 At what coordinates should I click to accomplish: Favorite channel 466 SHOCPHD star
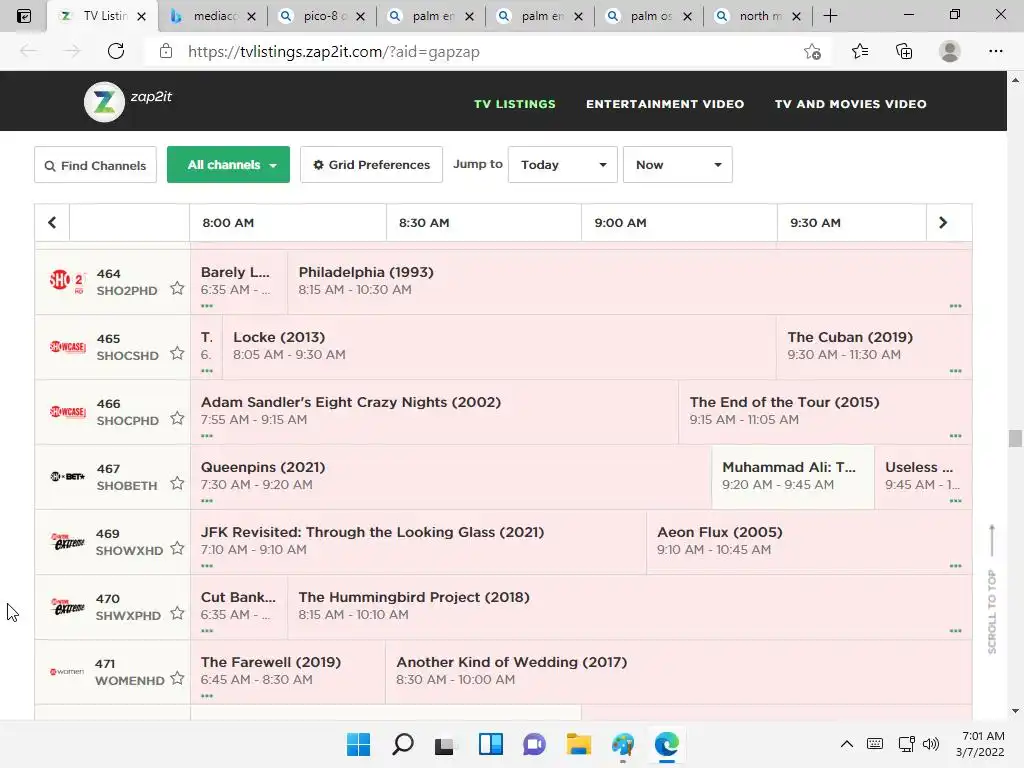(x=177, y=418)
